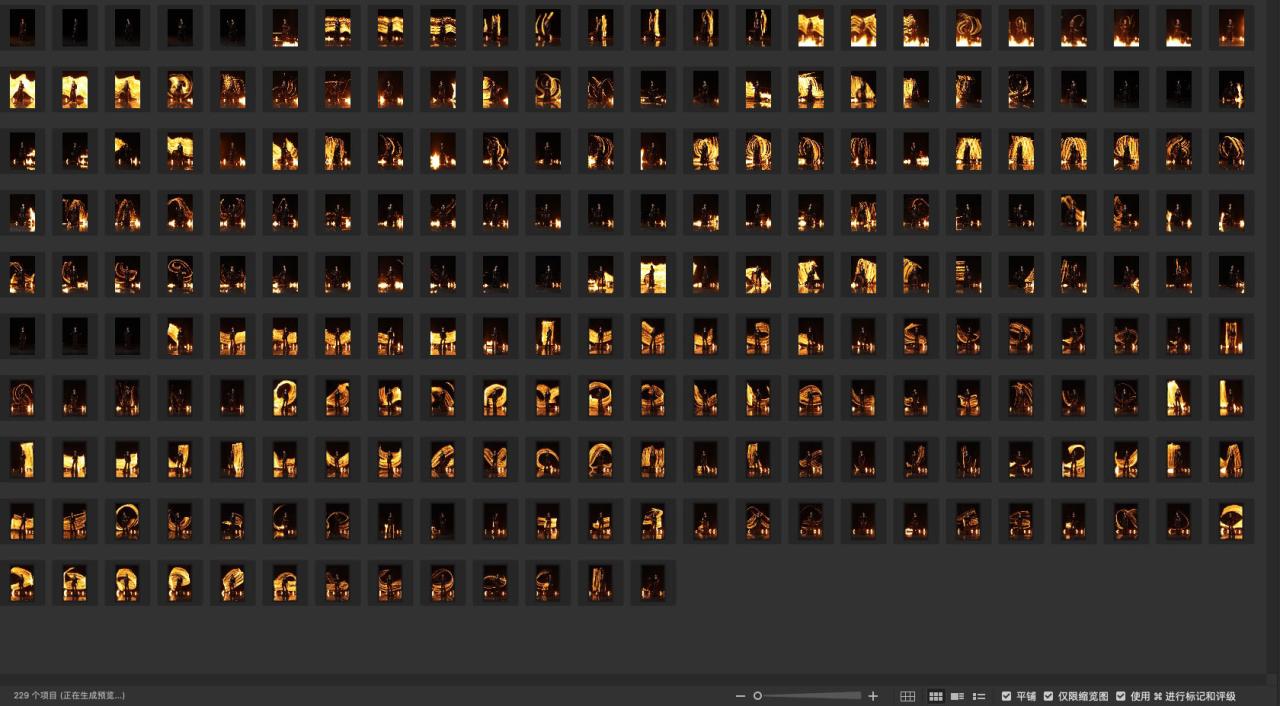Select the last thumbnail in the ninth row
Screen dimensions: 1280x706
click(1231, 521)
